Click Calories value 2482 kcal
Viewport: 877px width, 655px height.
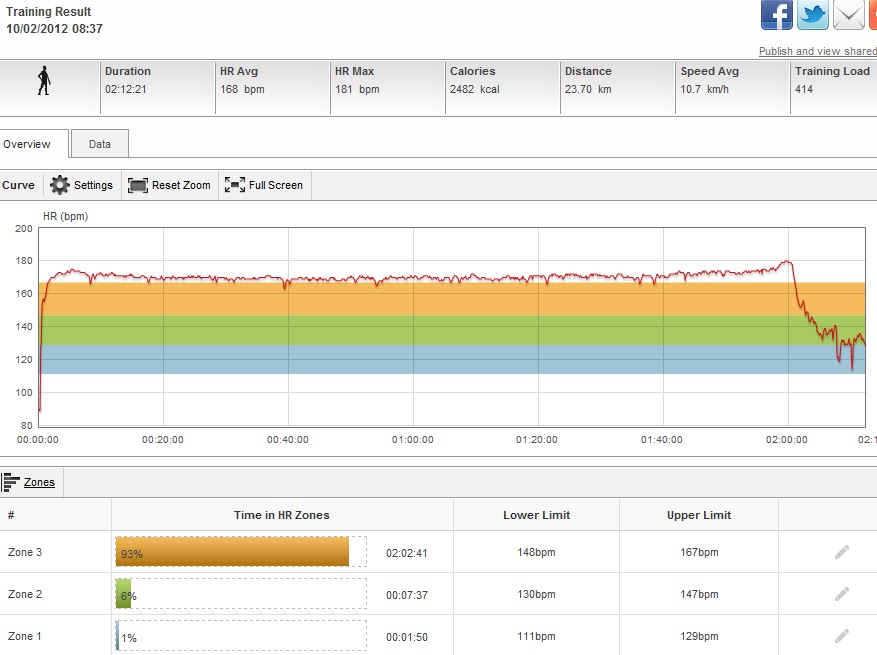click(475, 89)
